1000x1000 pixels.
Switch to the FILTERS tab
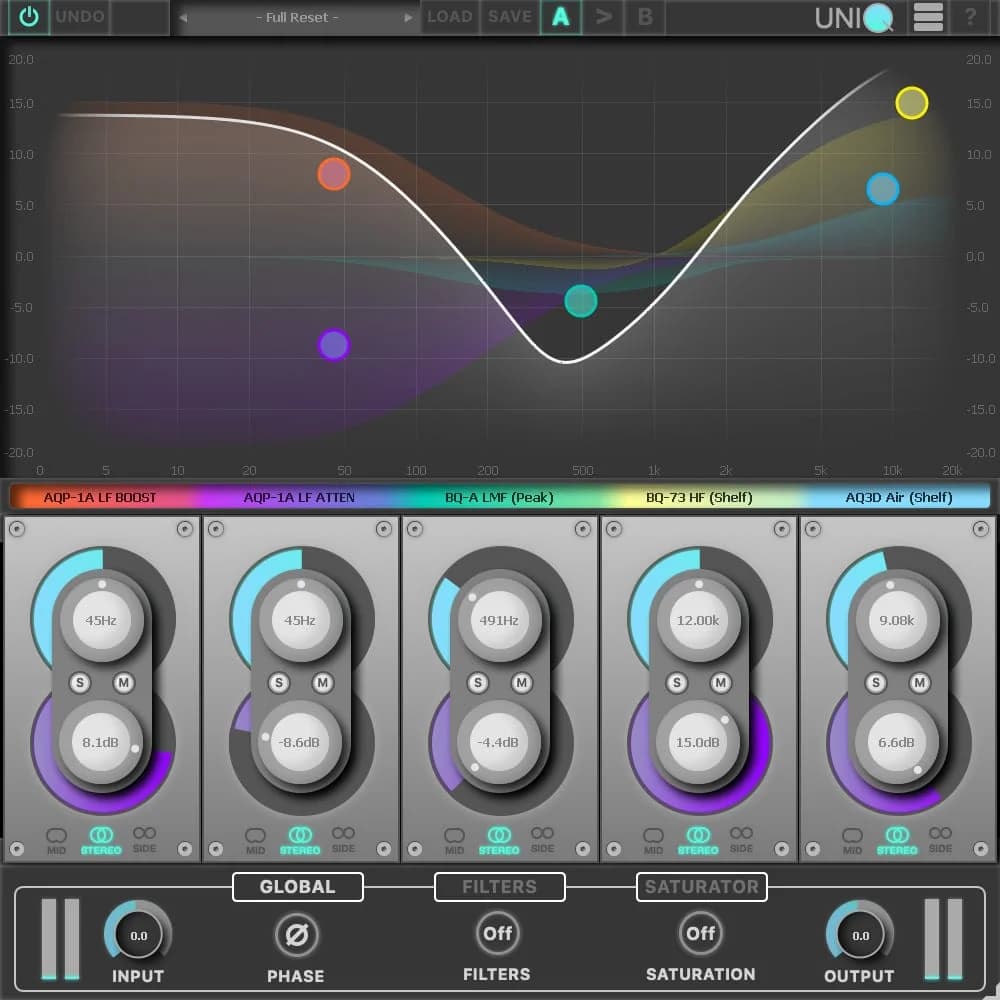[x=499, y=887]
